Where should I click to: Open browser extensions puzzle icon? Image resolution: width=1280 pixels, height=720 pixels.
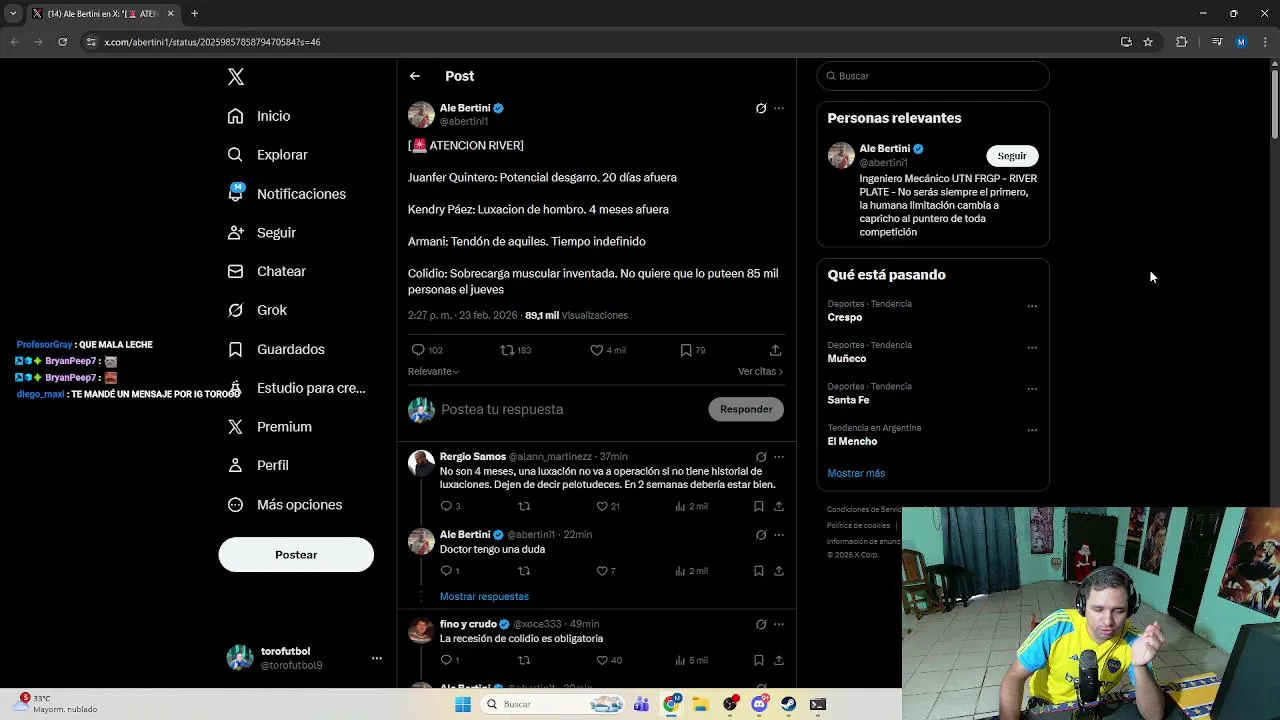1181,42
